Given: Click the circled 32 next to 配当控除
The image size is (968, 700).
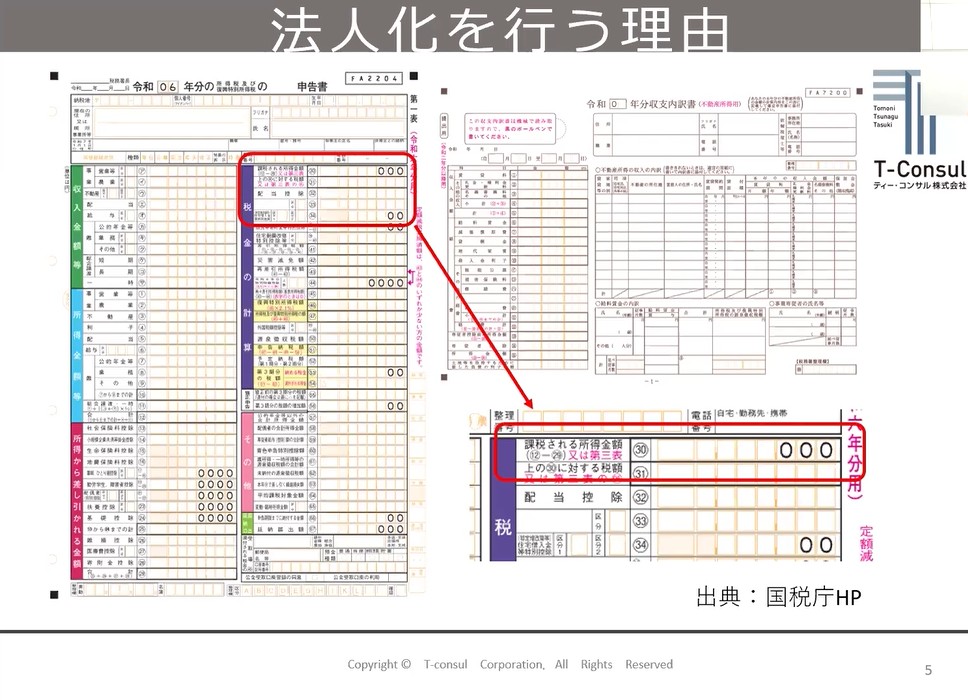Looking at the screenshot, I should [x=642, y=497].
